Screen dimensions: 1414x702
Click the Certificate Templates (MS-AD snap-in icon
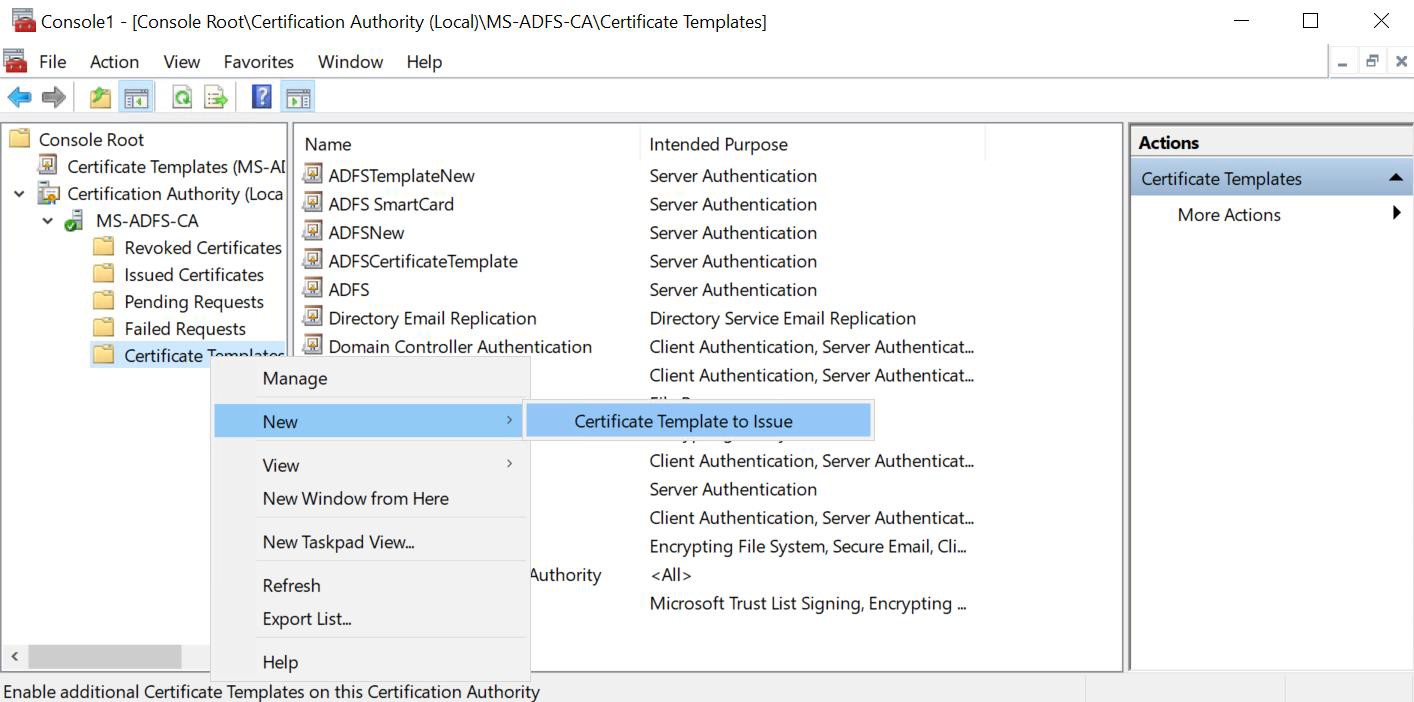pyautogui.click(x=47, y=166)
